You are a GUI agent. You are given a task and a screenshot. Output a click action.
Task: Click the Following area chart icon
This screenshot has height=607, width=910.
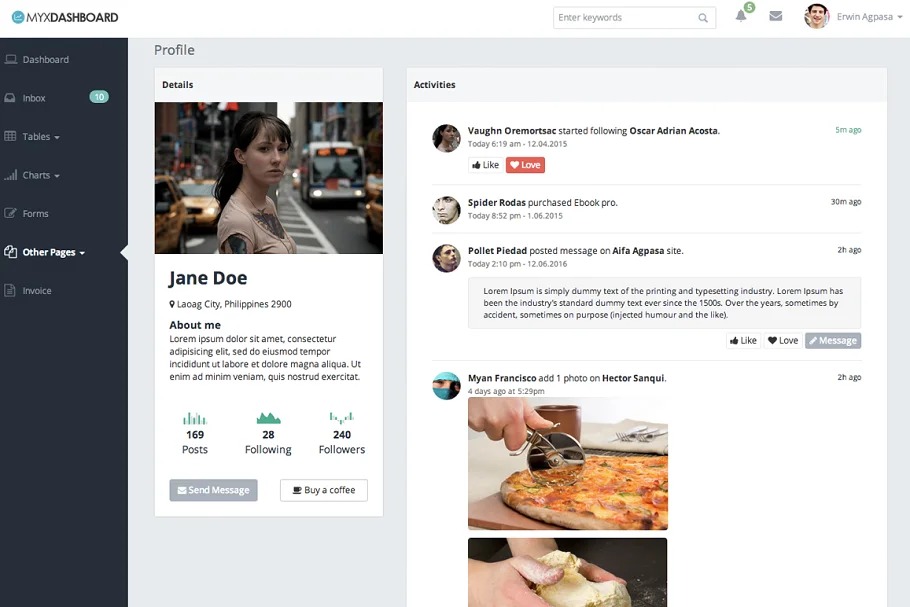pyautogui.click(x=268, y=418)
